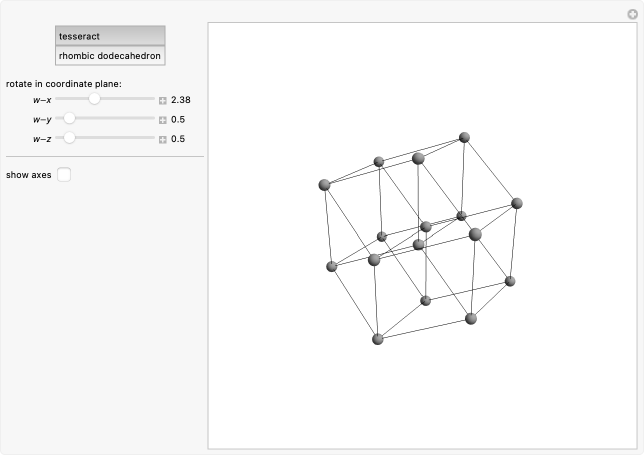Select the tesseract option
The width and height of the screenshot is (644, 456).
110,36
